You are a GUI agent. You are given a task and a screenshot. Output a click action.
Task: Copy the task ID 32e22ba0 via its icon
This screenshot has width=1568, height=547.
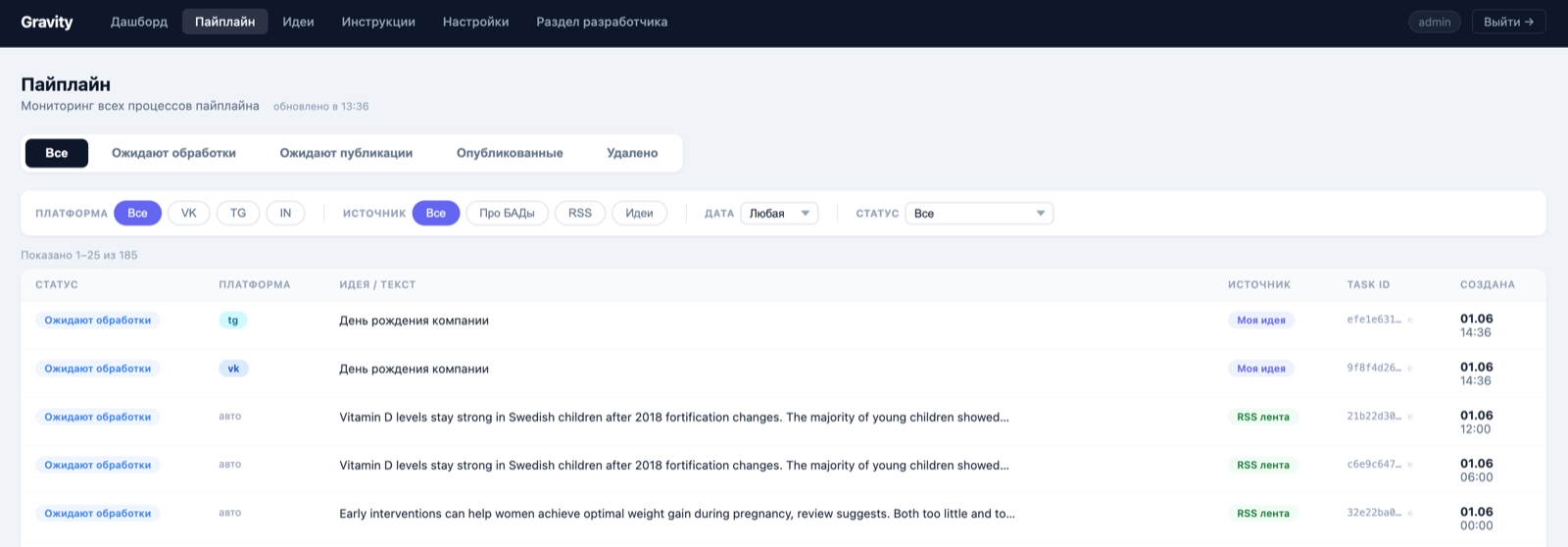[1410, 513]
